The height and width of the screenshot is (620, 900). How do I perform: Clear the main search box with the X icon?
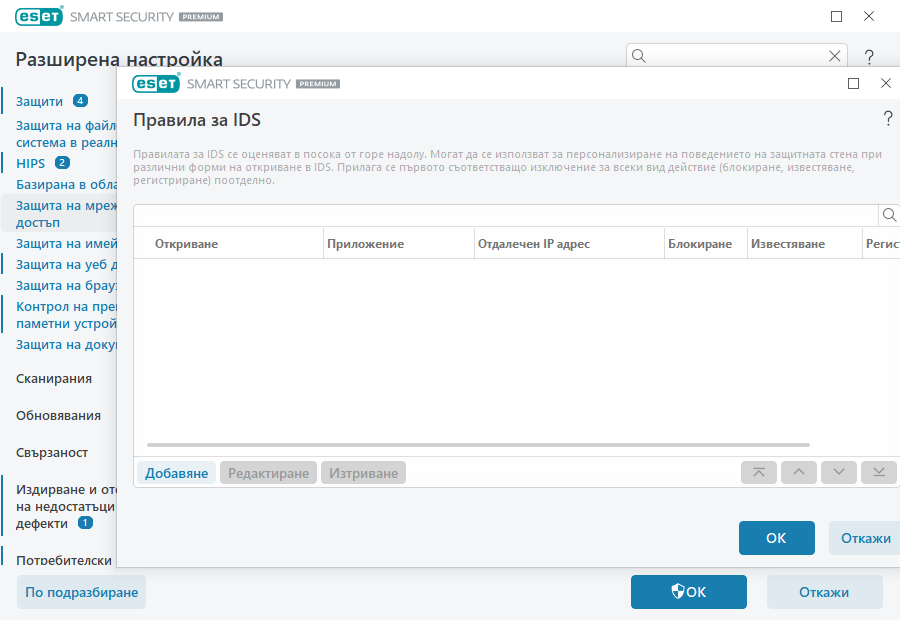coord(835,56)
